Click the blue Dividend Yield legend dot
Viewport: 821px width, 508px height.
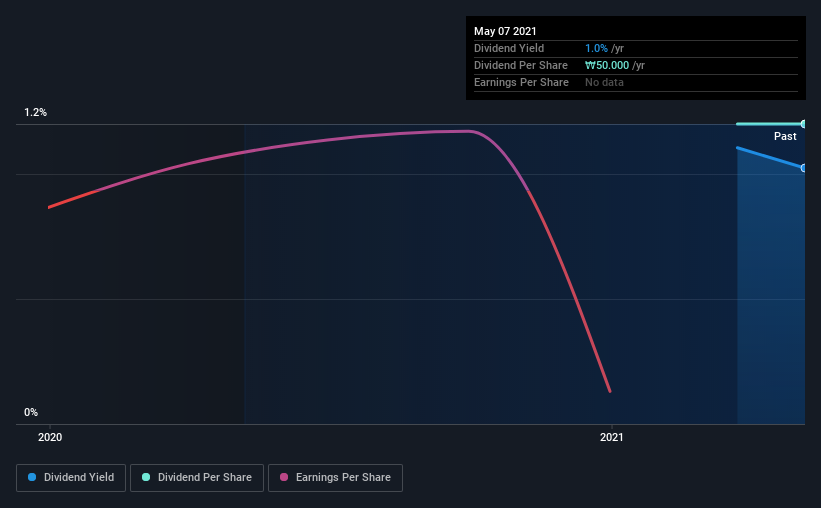pyautogui.click(x=32, y=477)
